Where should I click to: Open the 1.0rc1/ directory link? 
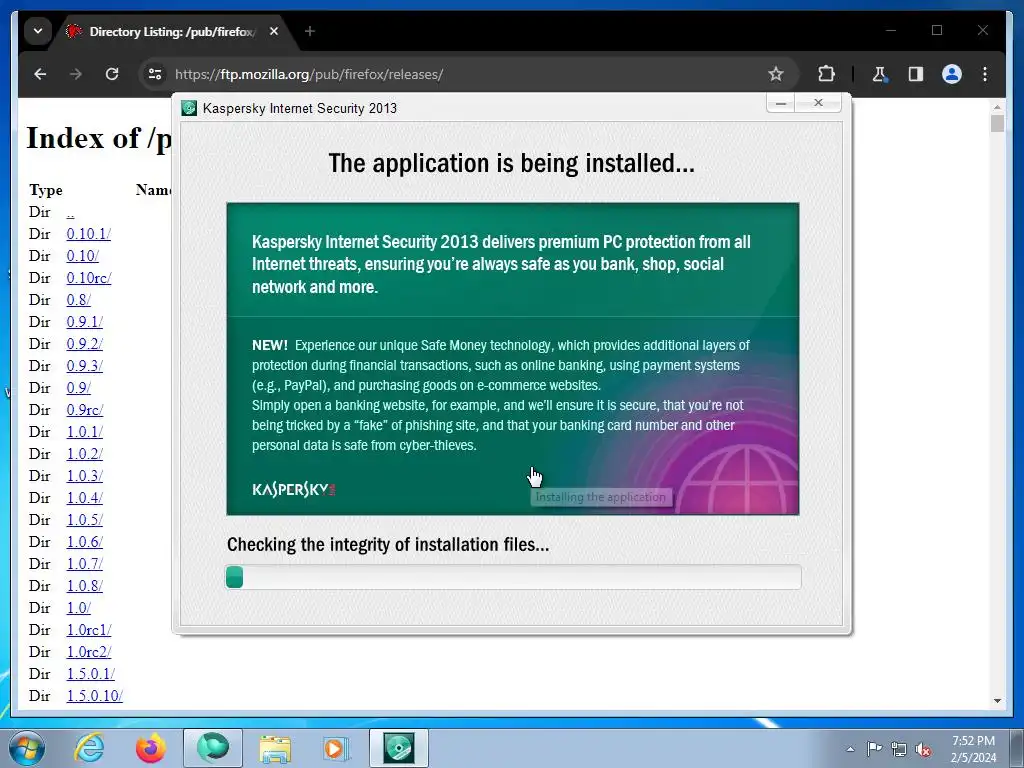tap(89, 630)
